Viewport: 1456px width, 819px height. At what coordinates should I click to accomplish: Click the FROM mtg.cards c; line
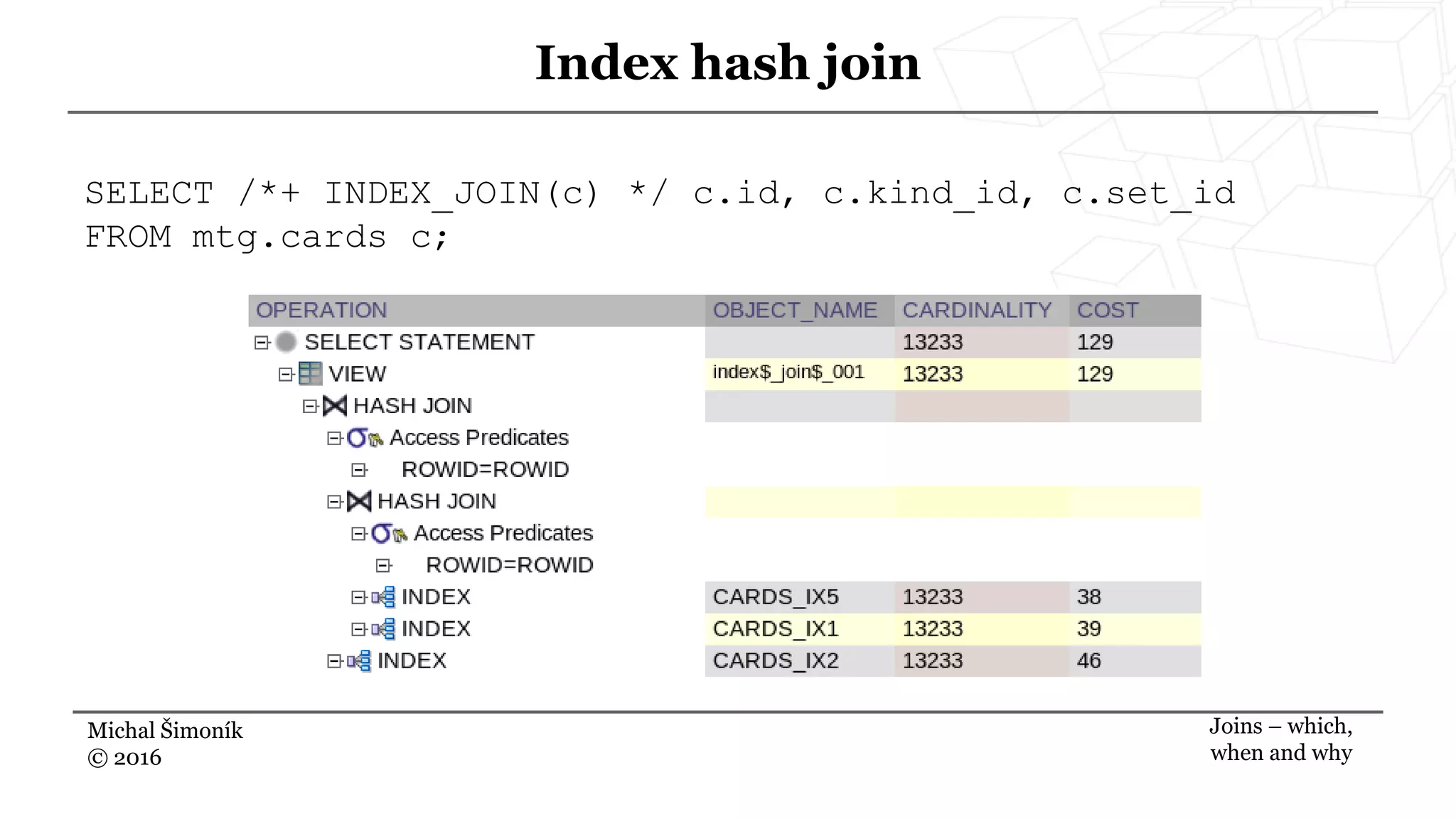click(x=267, y=237)
